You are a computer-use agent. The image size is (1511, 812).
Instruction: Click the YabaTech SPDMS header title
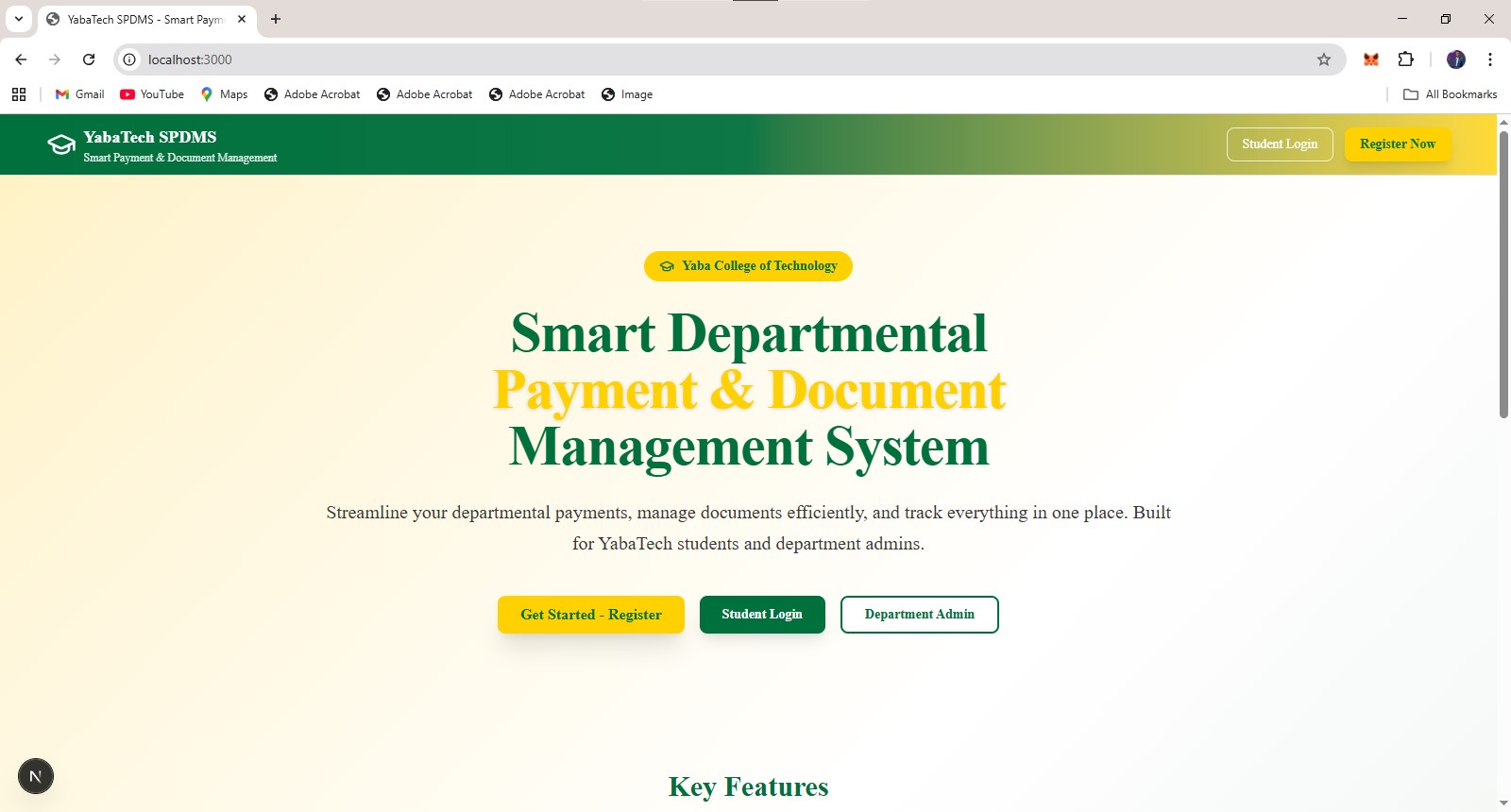[x=150, y=137]
